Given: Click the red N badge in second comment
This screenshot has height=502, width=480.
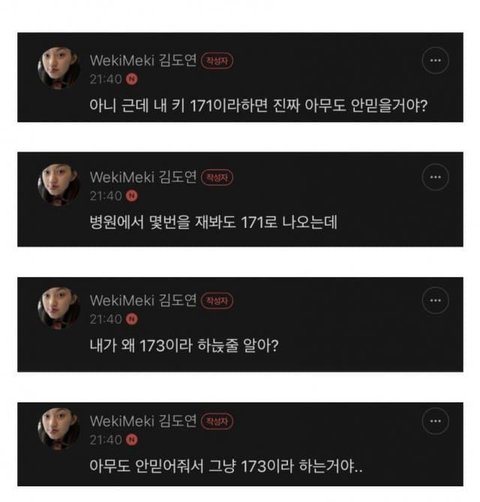Looking at the screenshot, I should 132,196.
